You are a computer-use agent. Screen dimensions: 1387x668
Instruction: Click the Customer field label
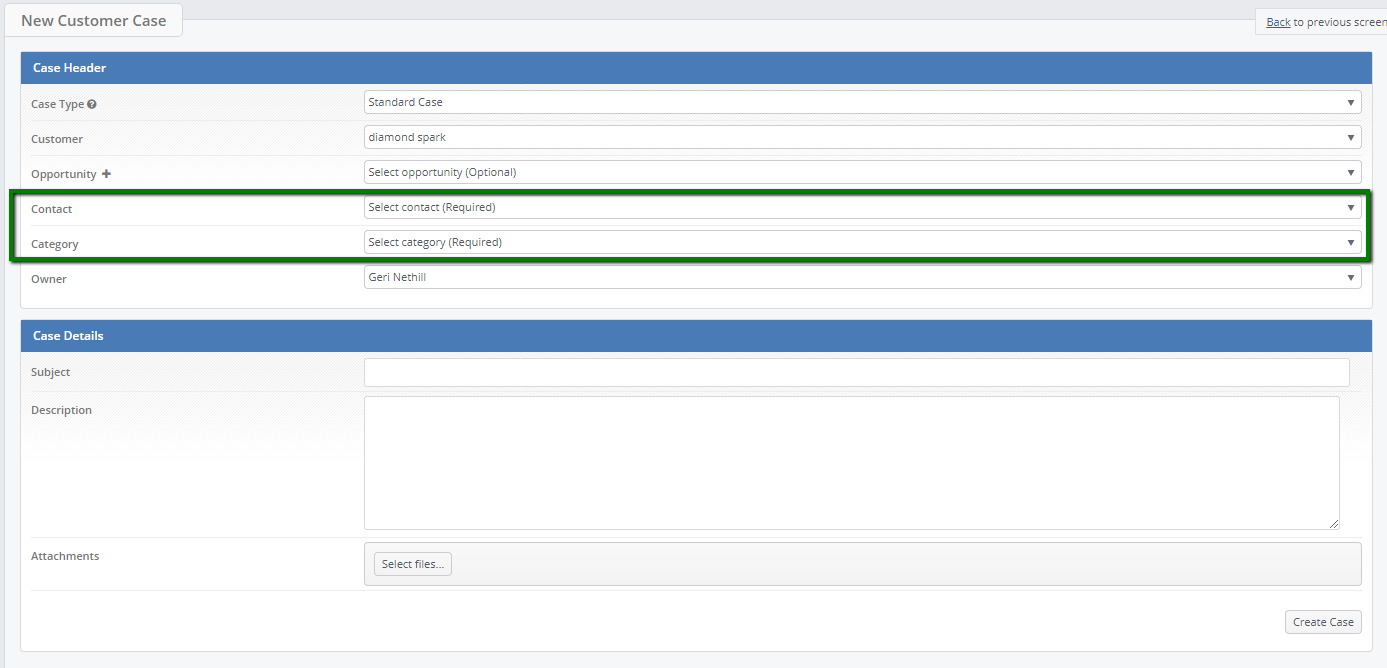click(x=57, y=139)
